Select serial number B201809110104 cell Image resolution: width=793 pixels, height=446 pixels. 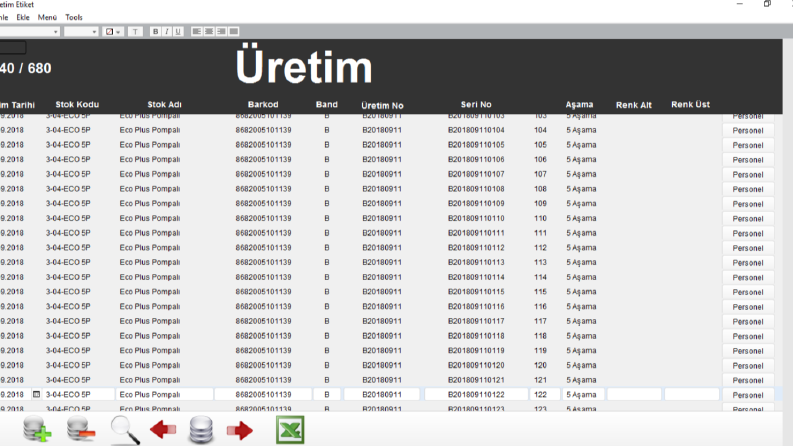(x=476, y=130)
